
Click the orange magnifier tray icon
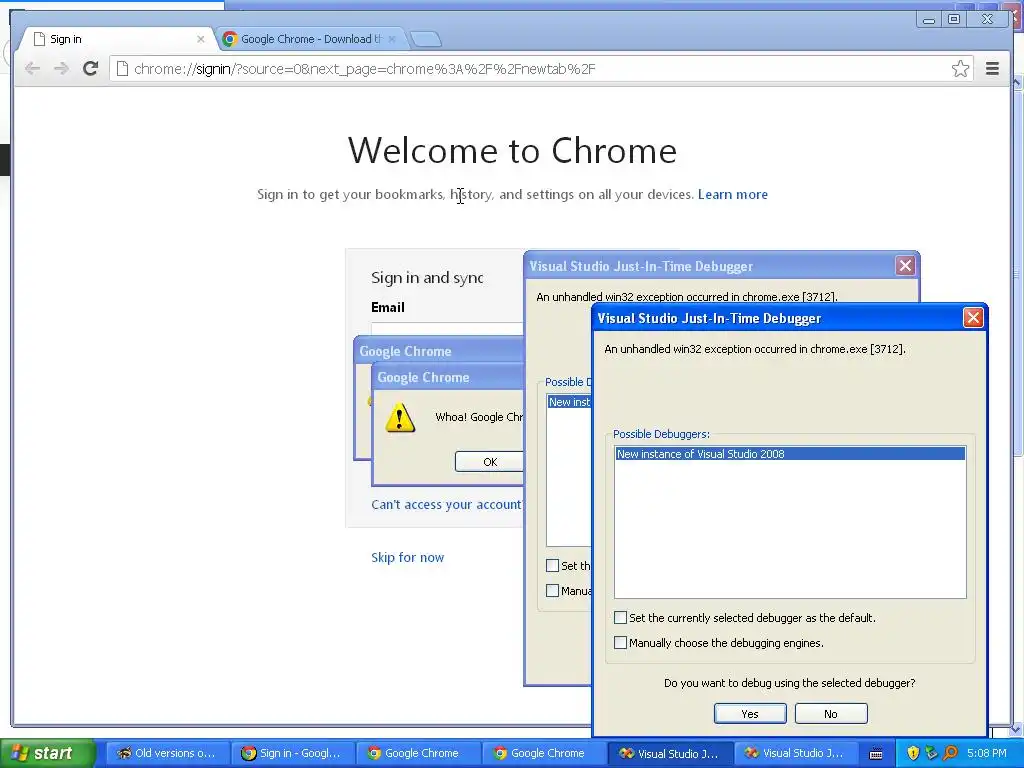pyautogui.click(x=950, y=753)
